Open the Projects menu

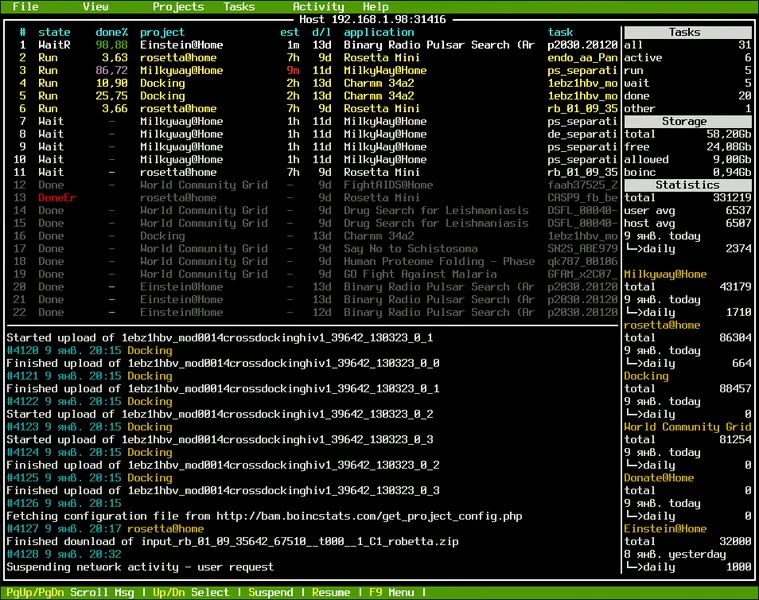178,6
